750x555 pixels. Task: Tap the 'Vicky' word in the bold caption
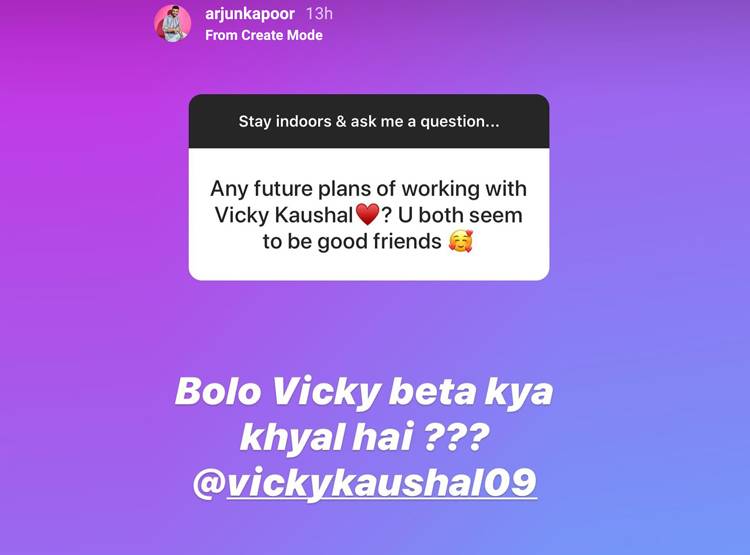point(326,393)
